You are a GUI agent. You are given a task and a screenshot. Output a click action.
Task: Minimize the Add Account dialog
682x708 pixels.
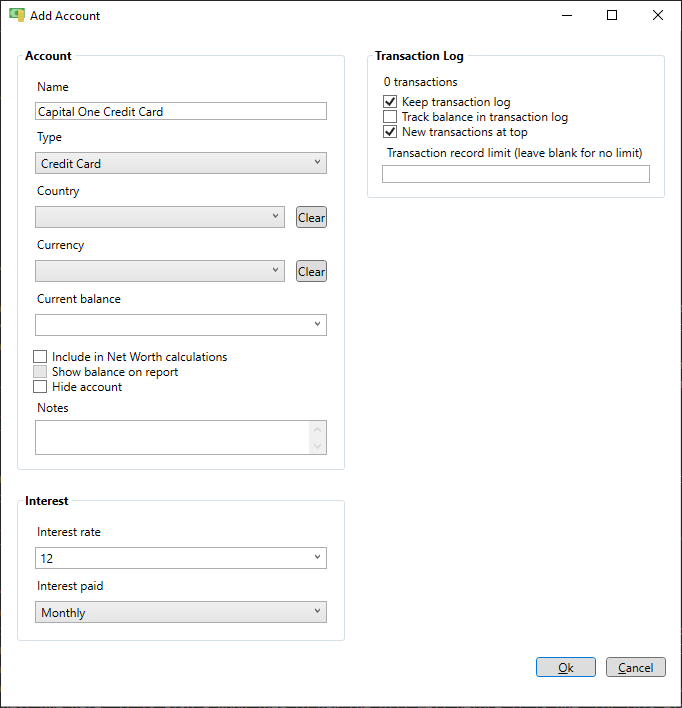click(x=567, y=15)
